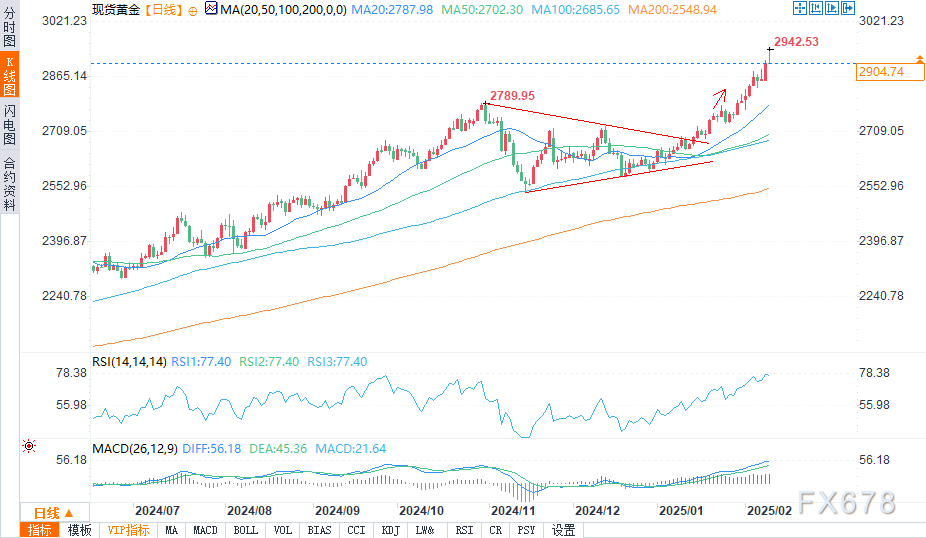Open the 日线 period dropdown
Image resolution: width=926 pixels, height=538 pixels.
(46, 511)
